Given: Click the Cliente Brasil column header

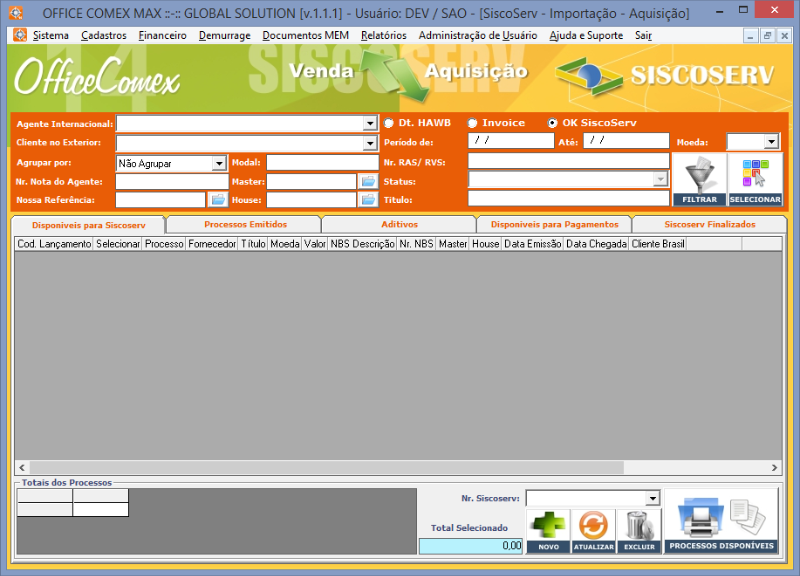Looking at the screenshot, I should tap(658, 244).
